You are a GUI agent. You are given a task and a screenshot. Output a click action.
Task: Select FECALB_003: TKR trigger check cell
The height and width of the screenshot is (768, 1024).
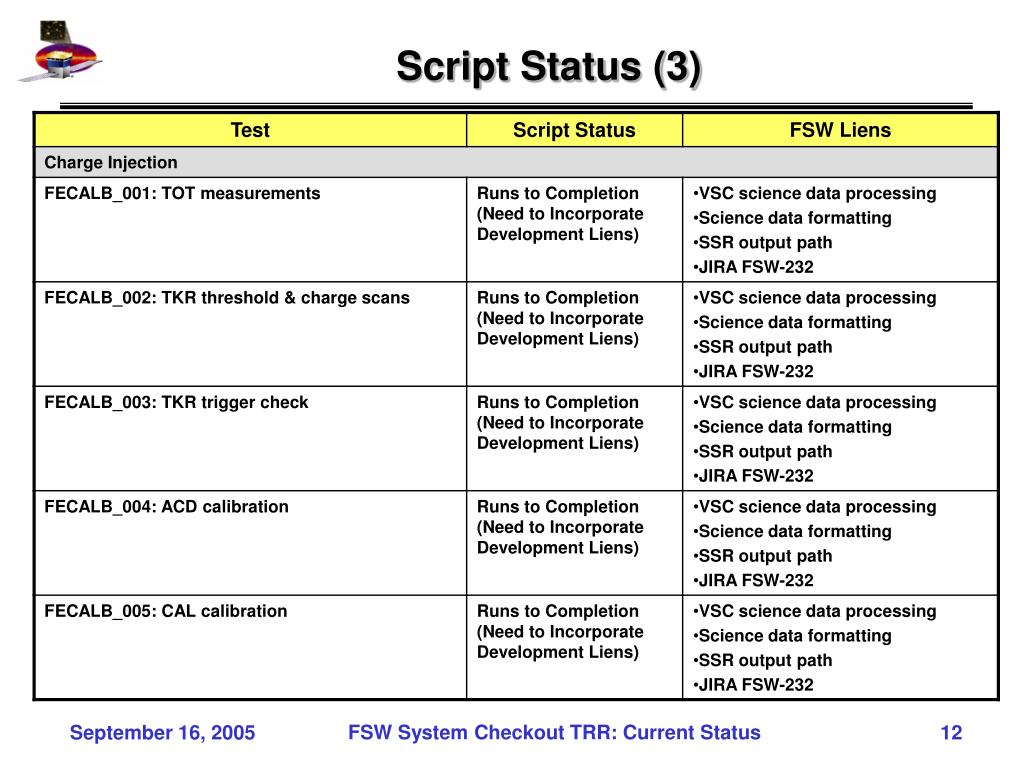coord(250,439)
